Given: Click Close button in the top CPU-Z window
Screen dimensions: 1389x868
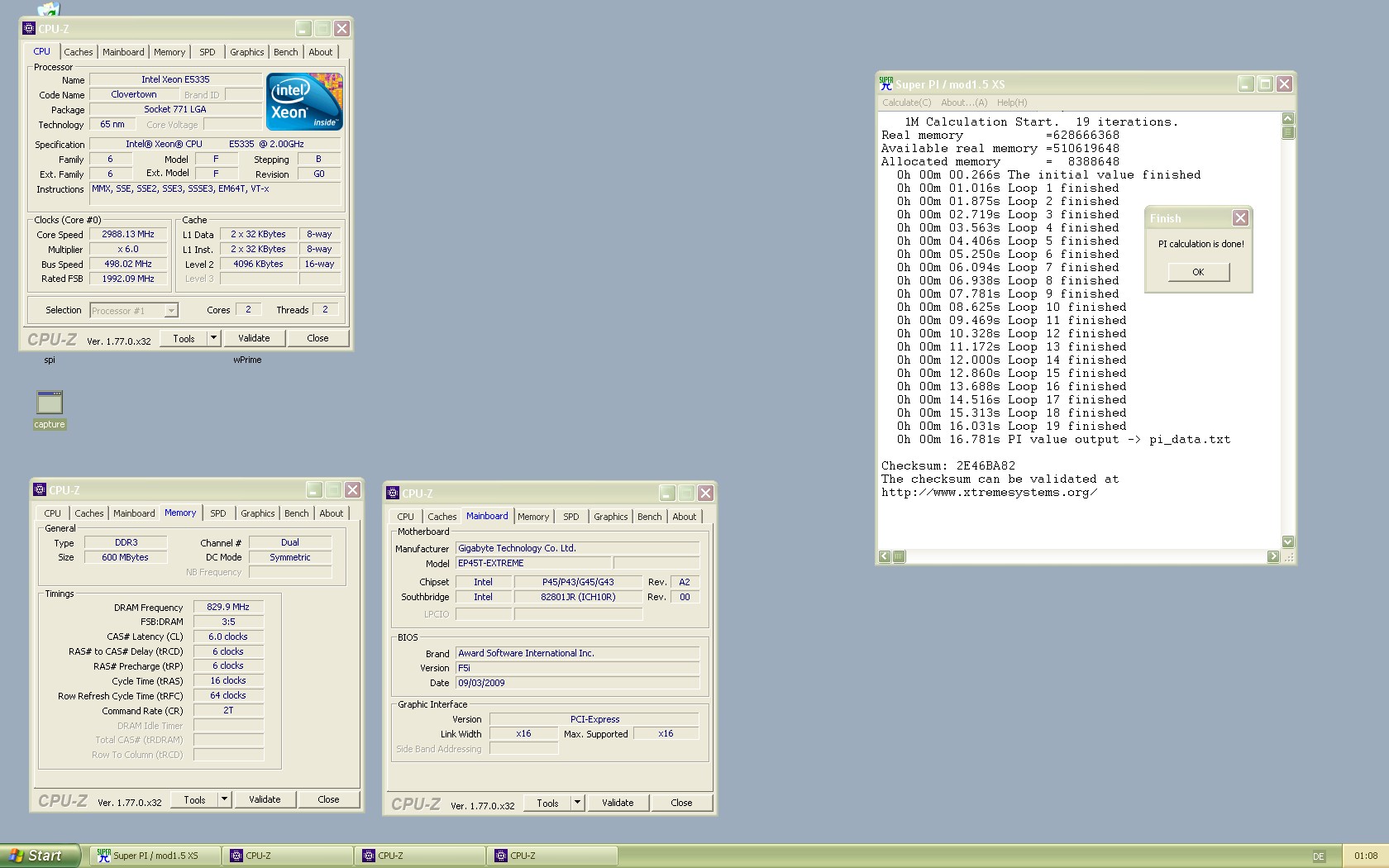Looking at the screenshot, I should tap(317, 338).
